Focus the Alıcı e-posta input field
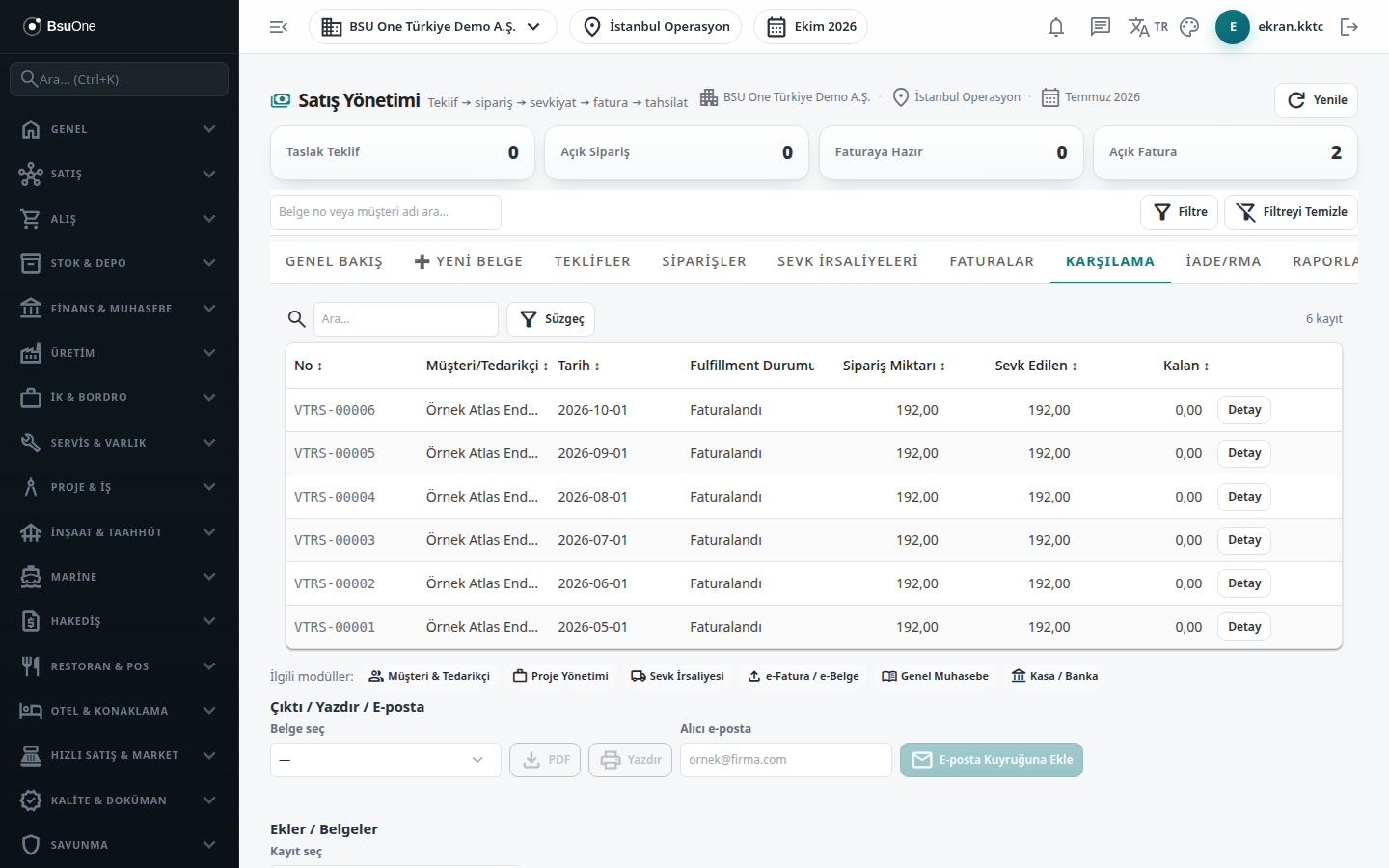1389x868 pixels. tap(786, 760)
